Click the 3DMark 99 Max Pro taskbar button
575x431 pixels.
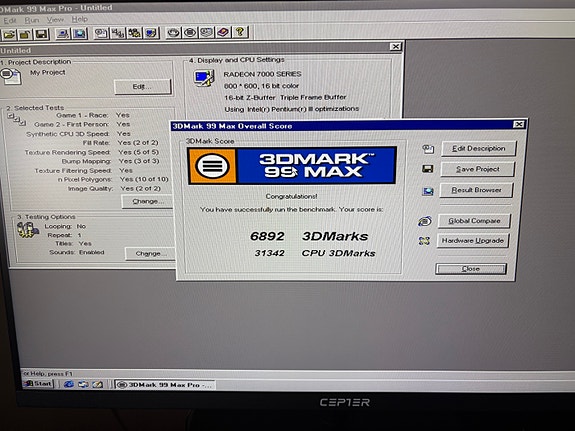click(x=165, y=385)
